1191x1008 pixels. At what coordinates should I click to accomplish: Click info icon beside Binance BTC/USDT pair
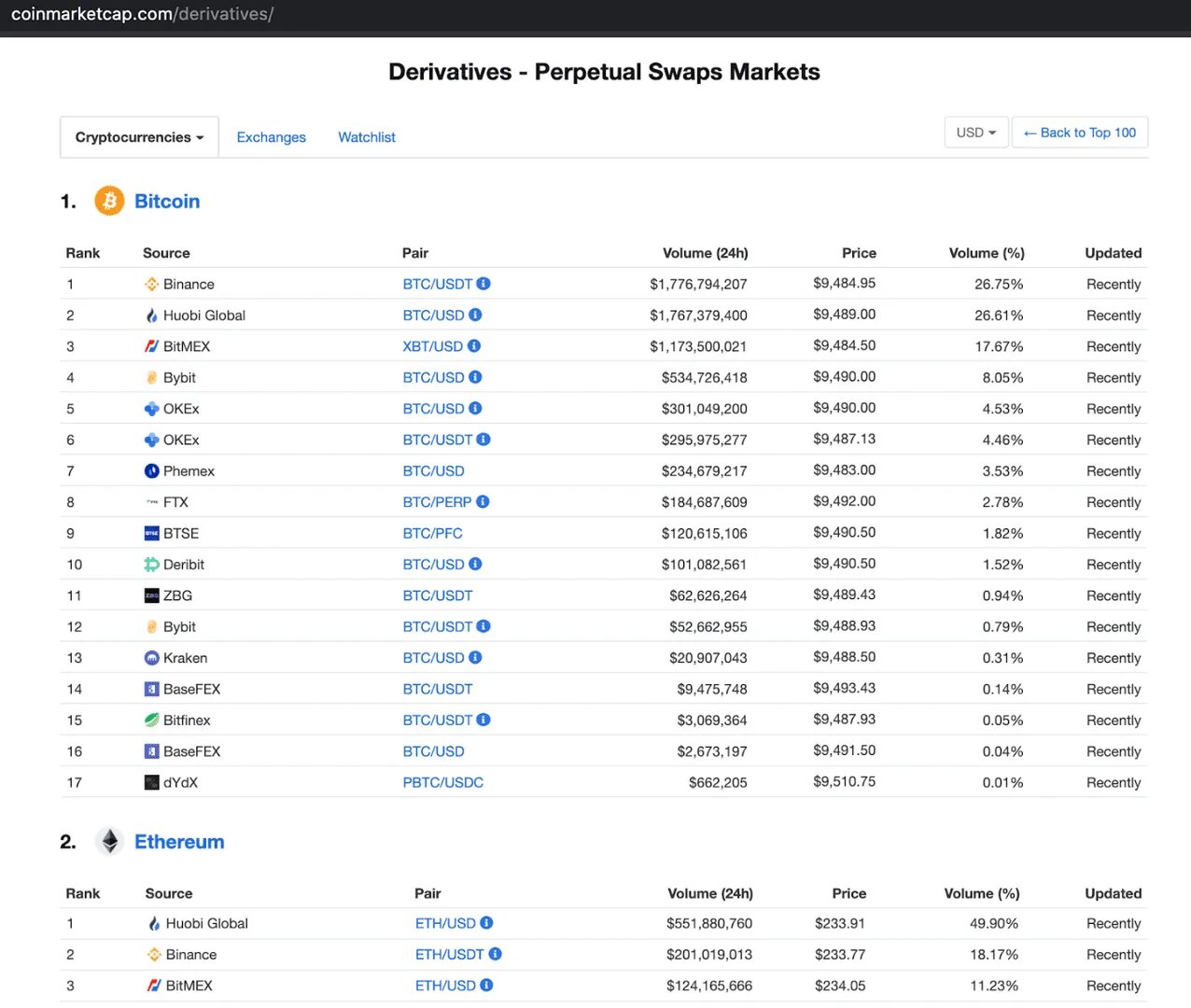pos(483,284)
